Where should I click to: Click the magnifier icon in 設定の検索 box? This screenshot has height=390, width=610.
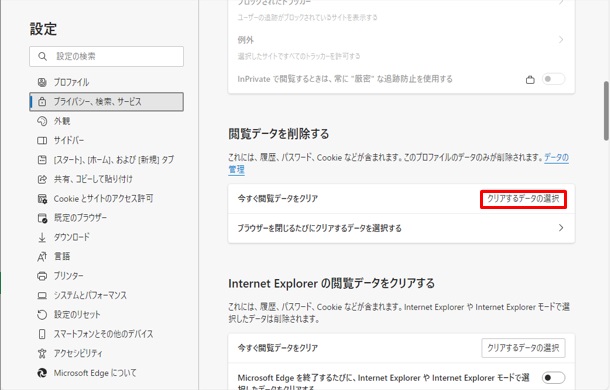click(x=42, y=56)
